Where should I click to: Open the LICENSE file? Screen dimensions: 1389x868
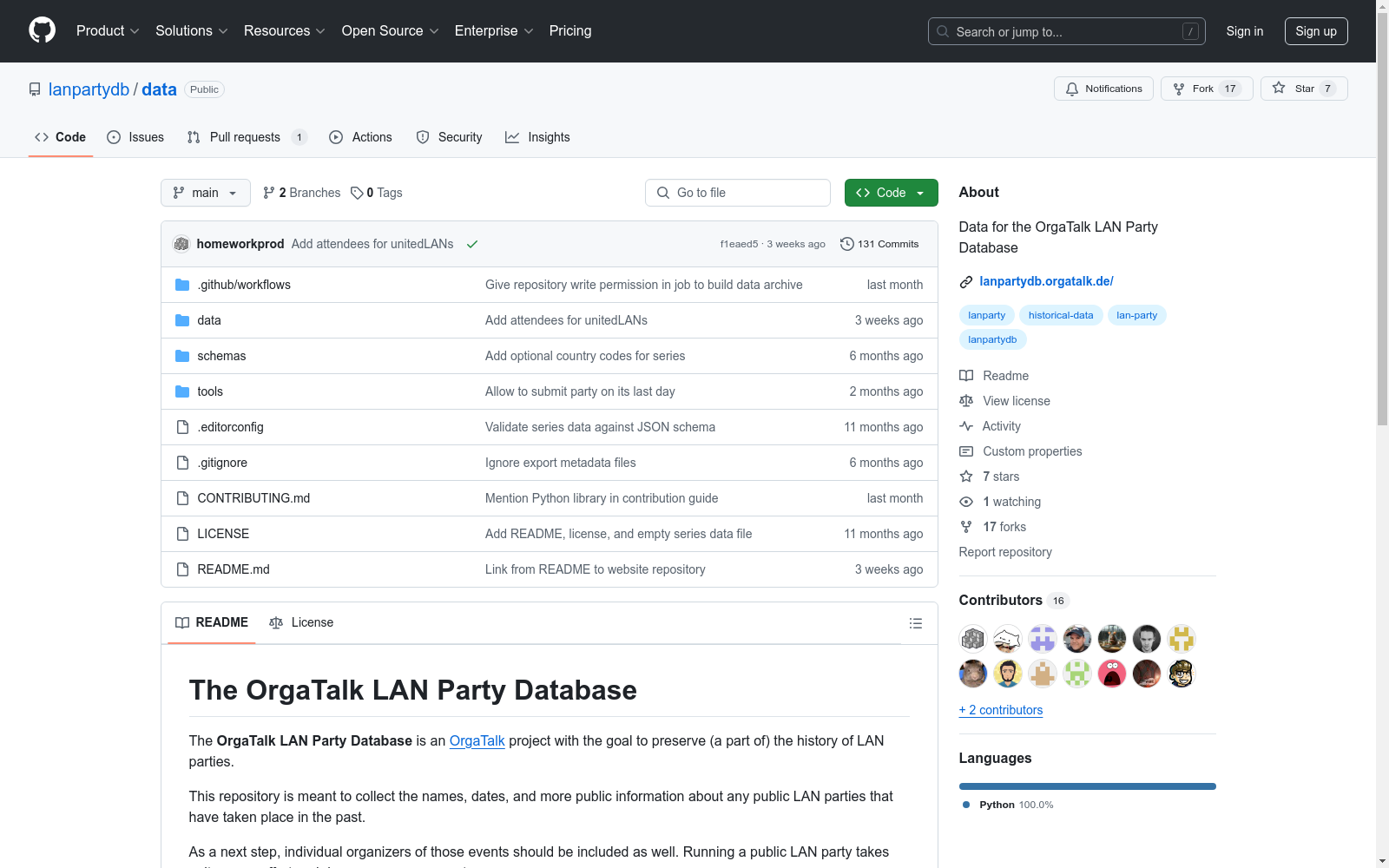click(x=223, y=534)
